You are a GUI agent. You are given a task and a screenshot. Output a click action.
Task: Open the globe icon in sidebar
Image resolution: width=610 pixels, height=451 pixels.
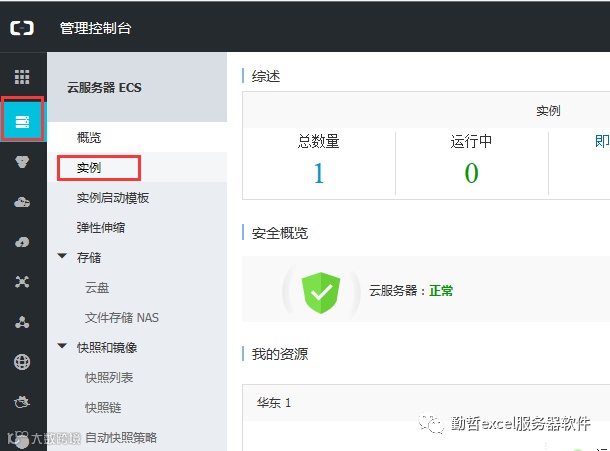click(22, 362)
